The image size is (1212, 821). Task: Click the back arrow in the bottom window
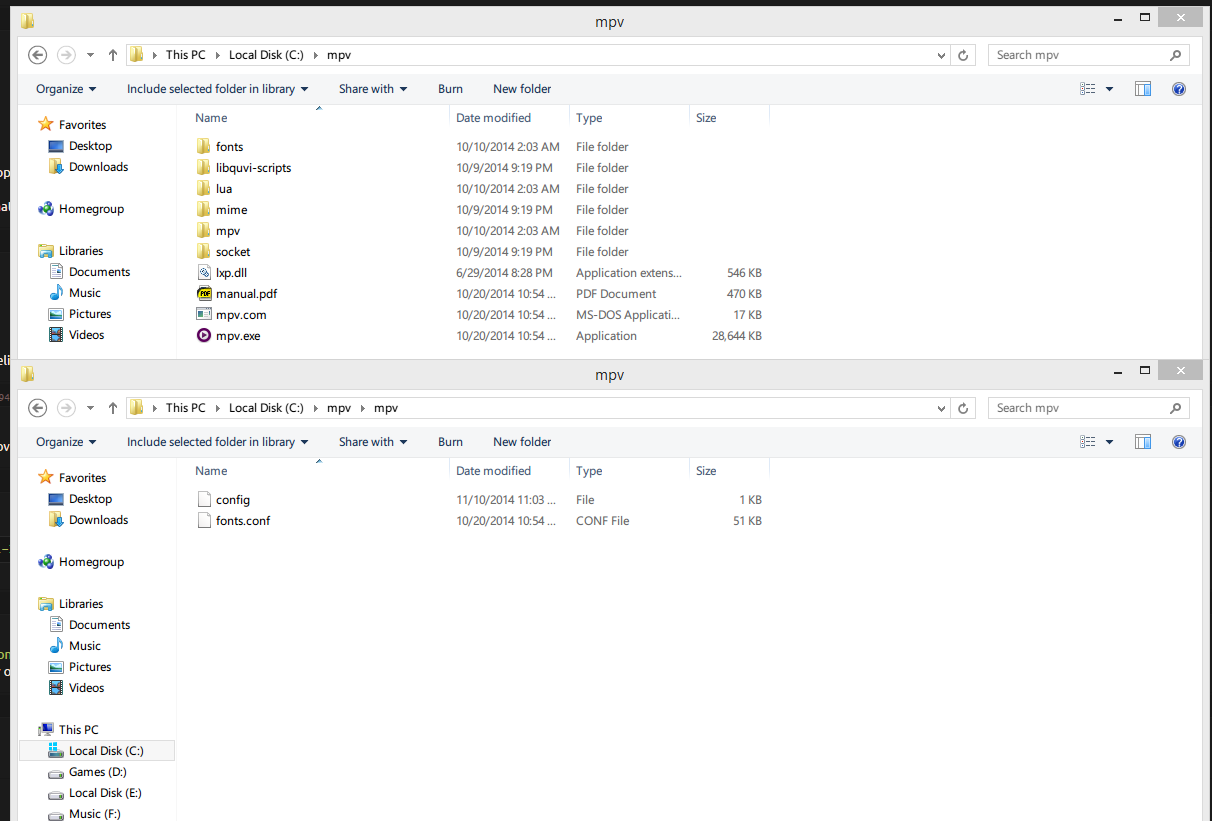point(38,408)
